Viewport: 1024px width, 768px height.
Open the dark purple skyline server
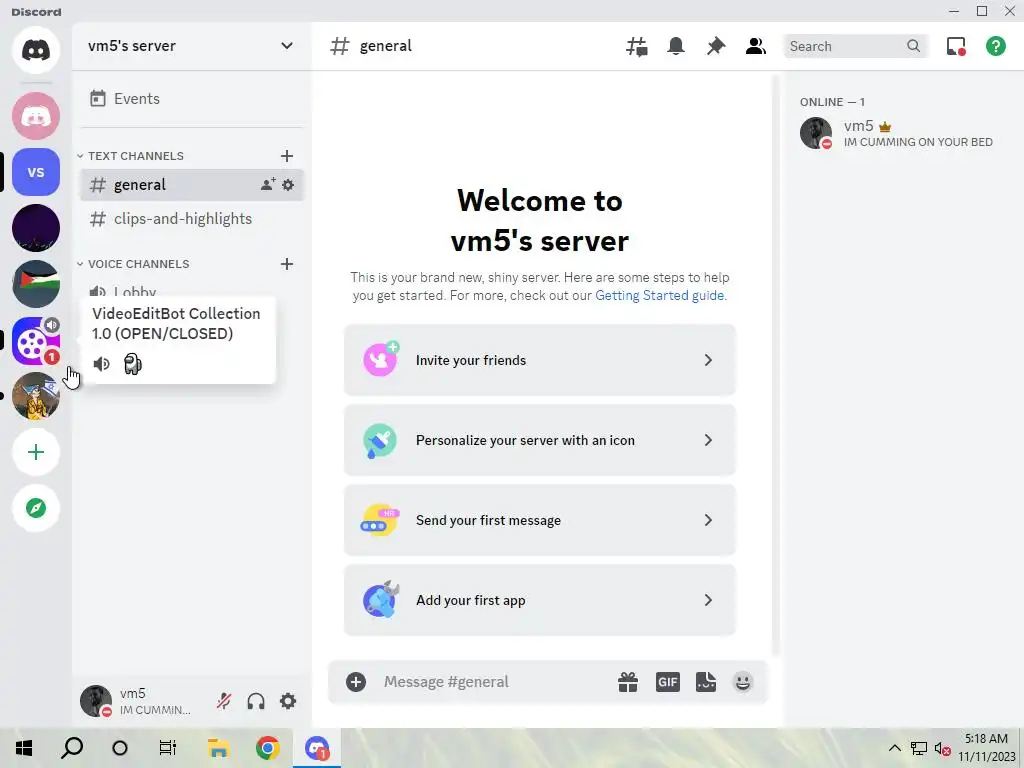tap(36, 228)
